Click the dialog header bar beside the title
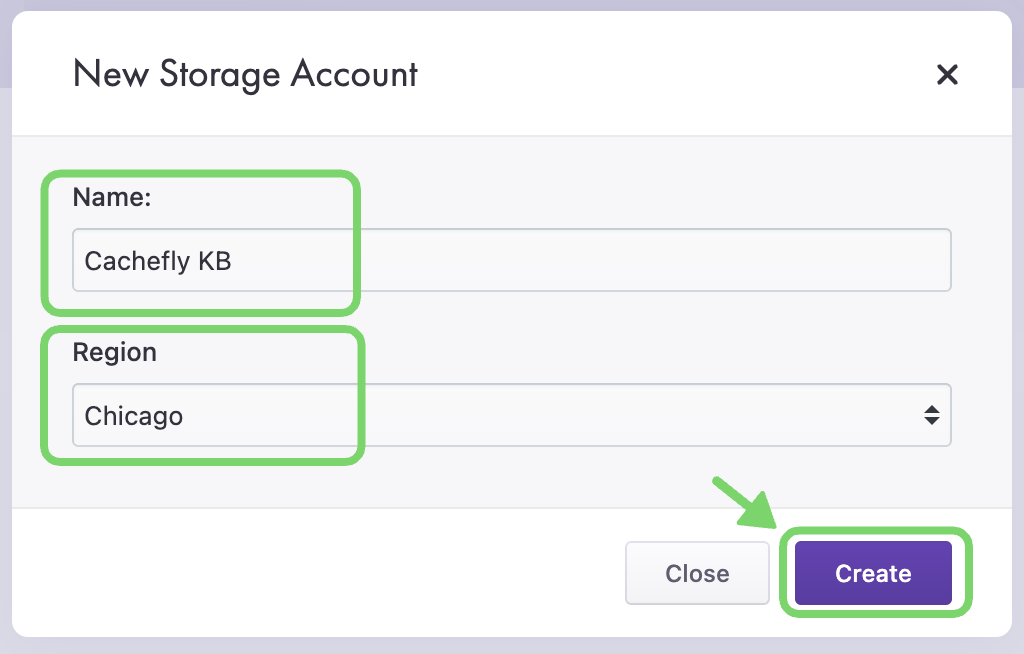 coord(650,74)
